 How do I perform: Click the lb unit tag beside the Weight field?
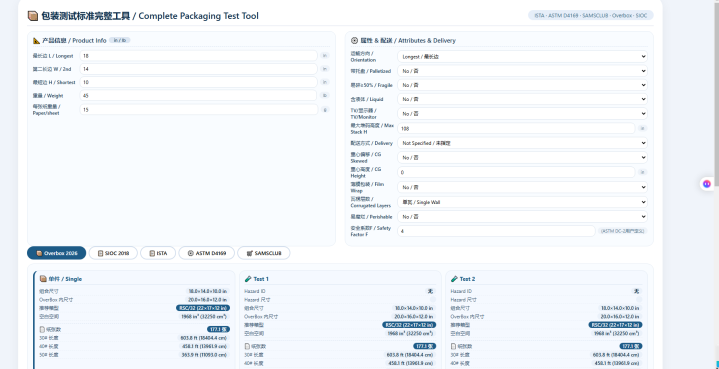click(x=325, y=95)
